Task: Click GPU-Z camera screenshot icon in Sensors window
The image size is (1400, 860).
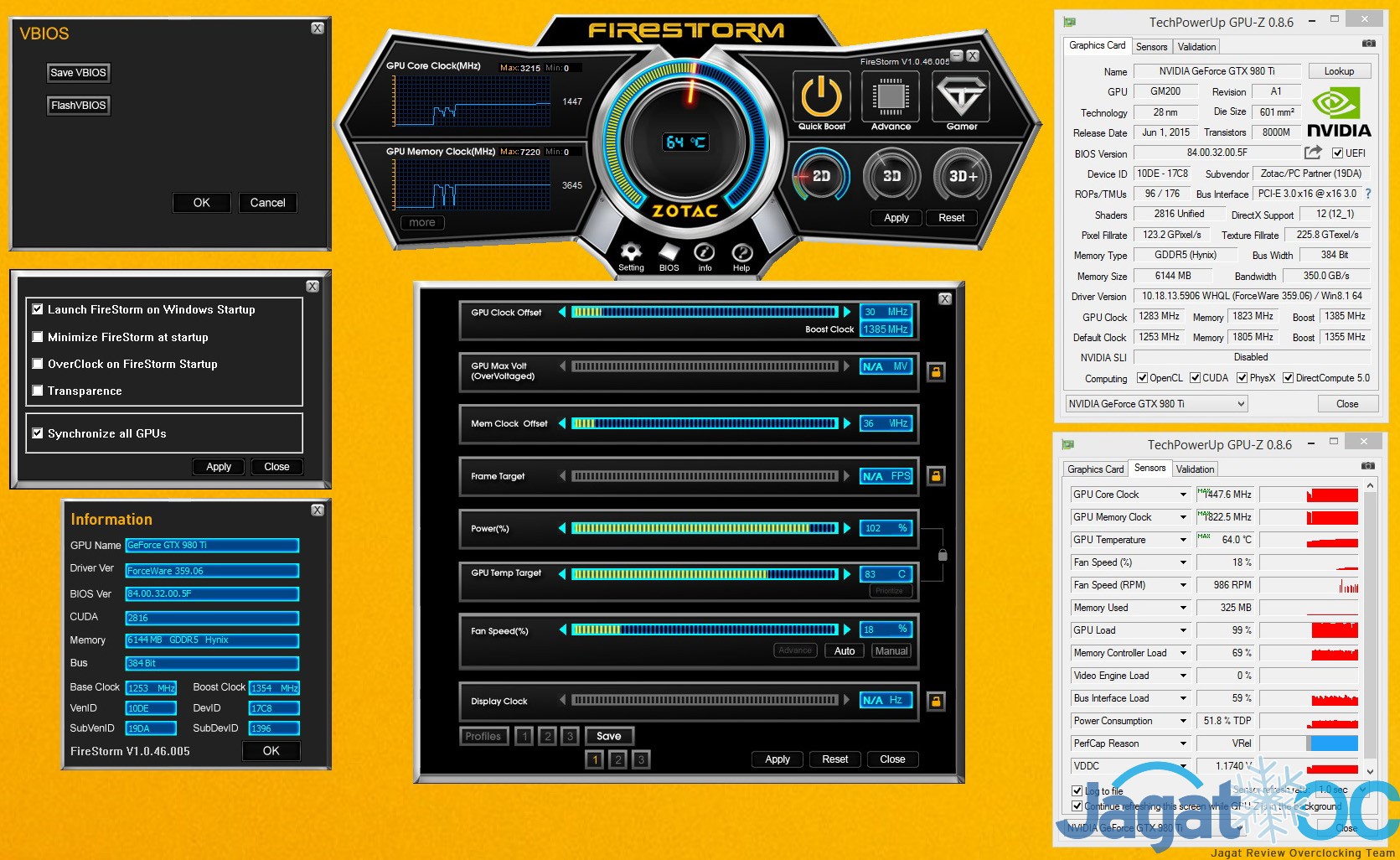Action: 1369,466
